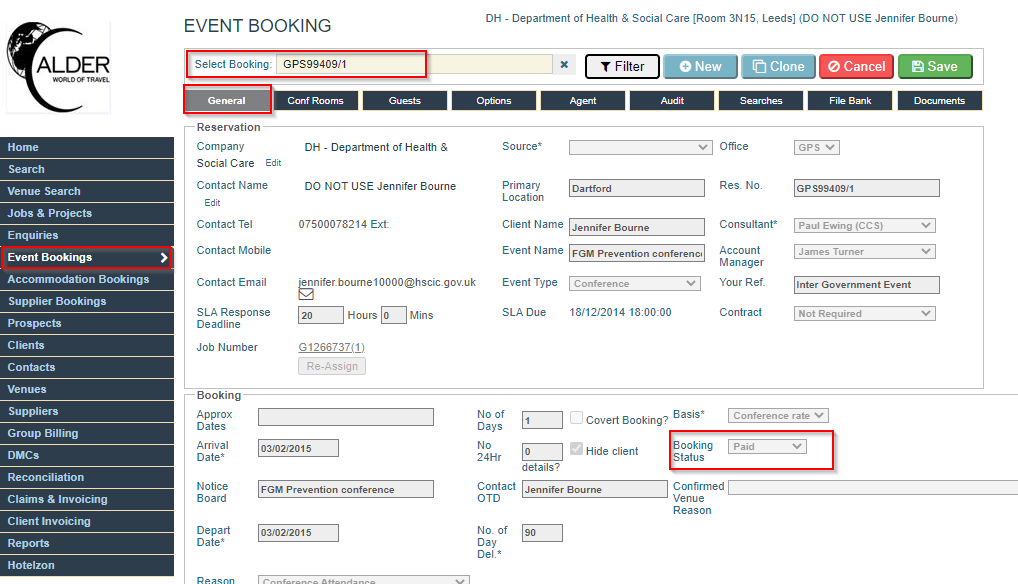
Task: Switch to the Conf Rooms tab
Action: (x=316, y=101)
